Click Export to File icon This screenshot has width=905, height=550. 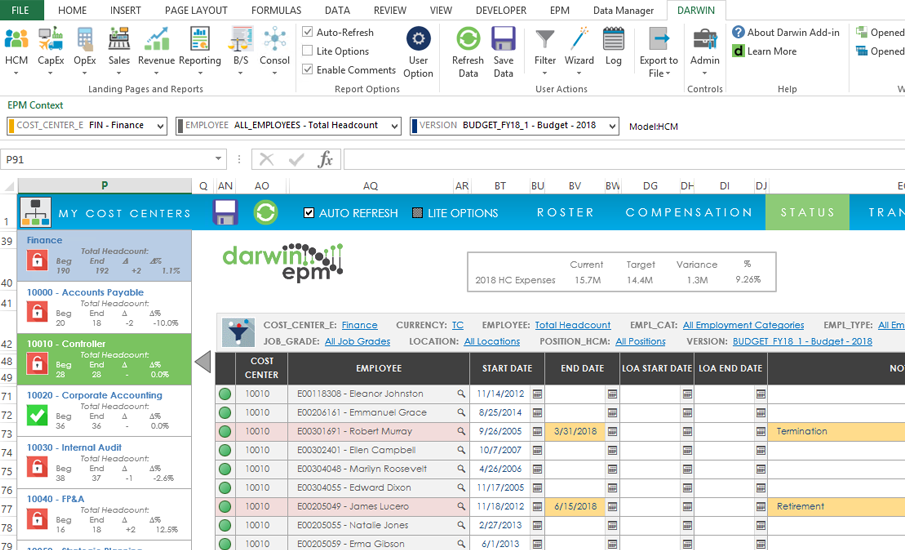point(659,39)
